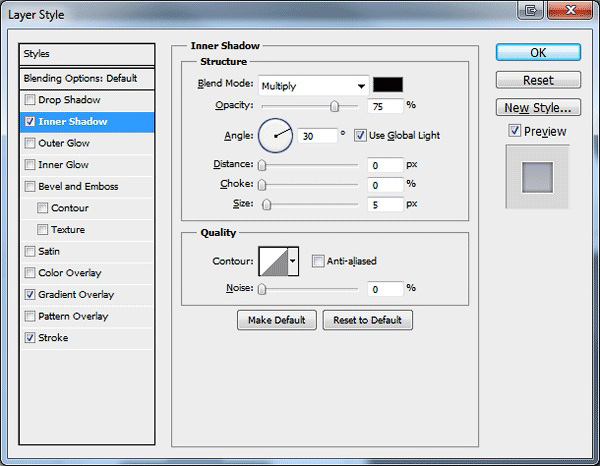Viewport: 600px width, 466px height.
Task: Click the Opacity slider handle
Action: pos(334,106)
